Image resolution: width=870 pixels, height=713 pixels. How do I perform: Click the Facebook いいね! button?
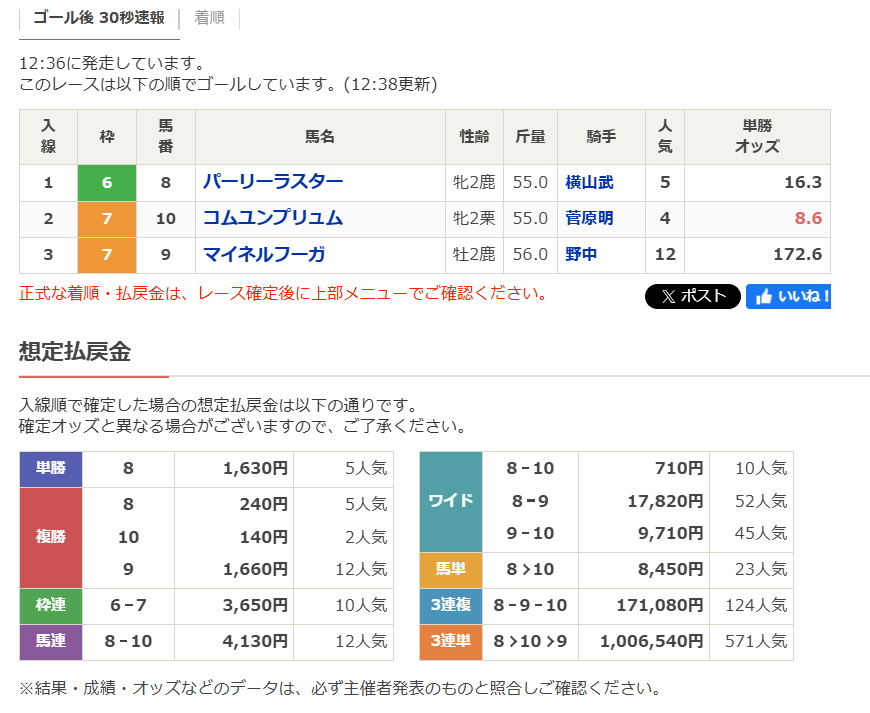[788, 296]
